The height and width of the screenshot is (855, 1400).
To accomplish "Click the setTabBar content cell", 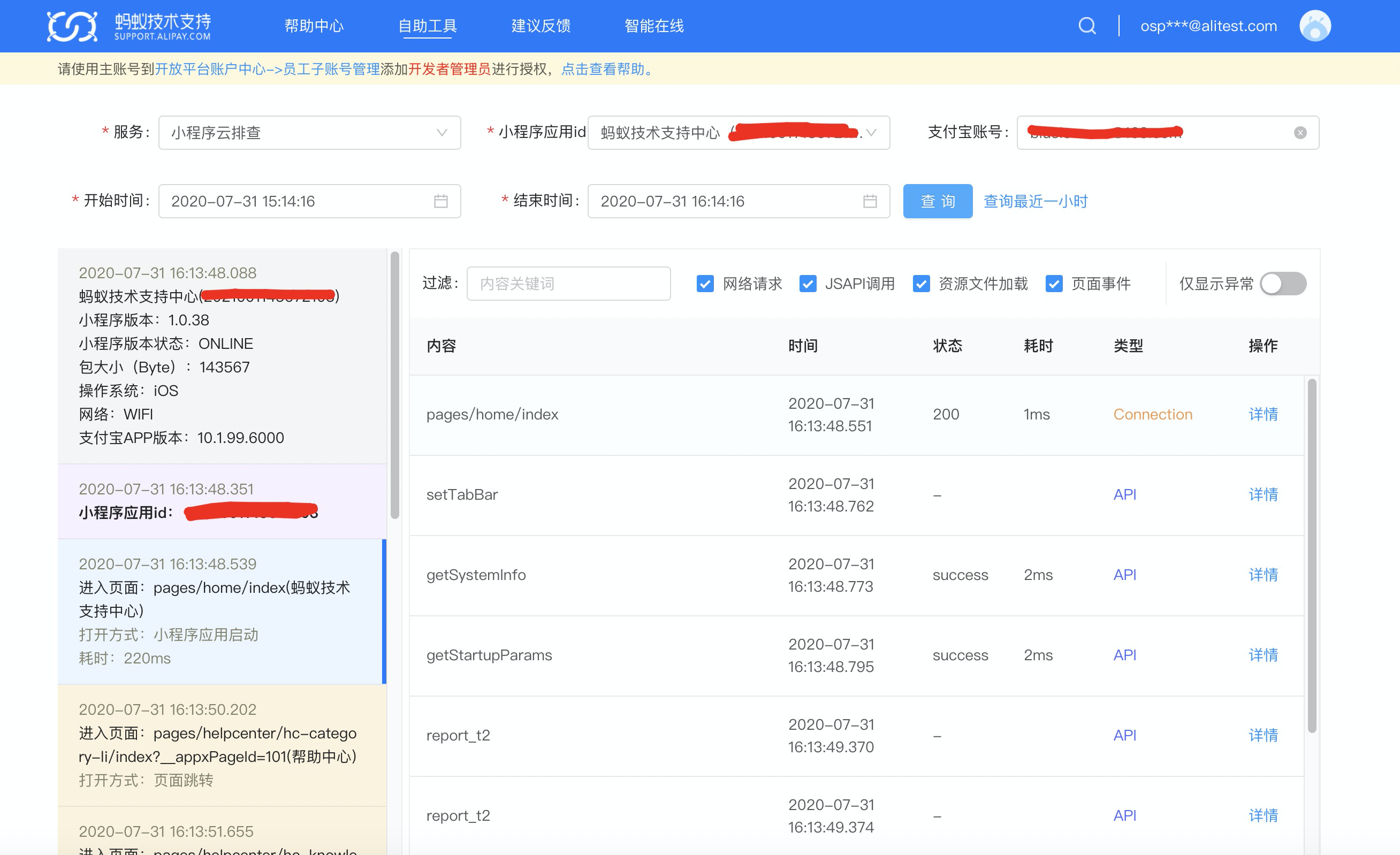I will pos(462,494).
